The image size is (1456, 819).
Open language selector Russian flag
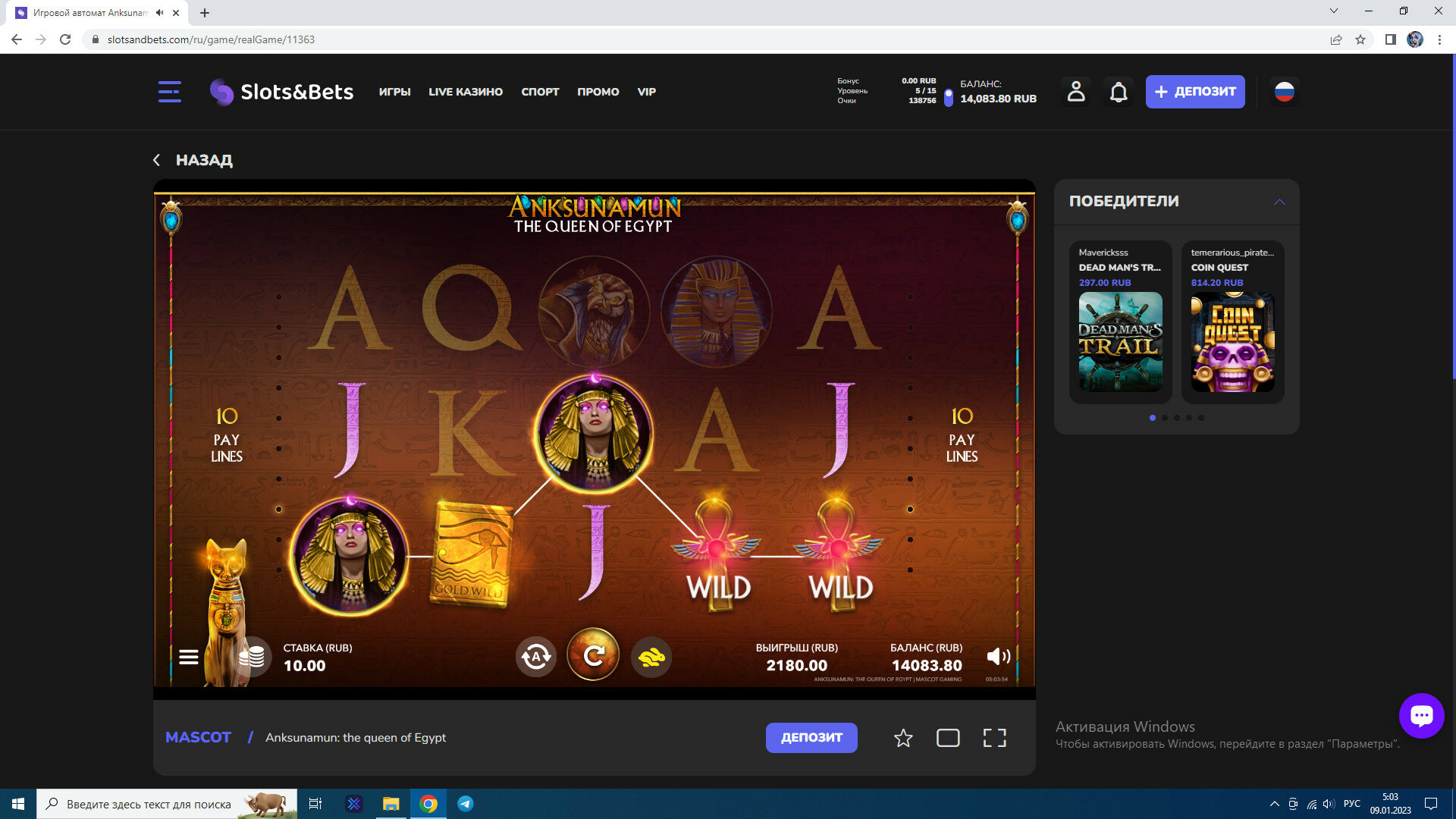(x=1284, y=92)
